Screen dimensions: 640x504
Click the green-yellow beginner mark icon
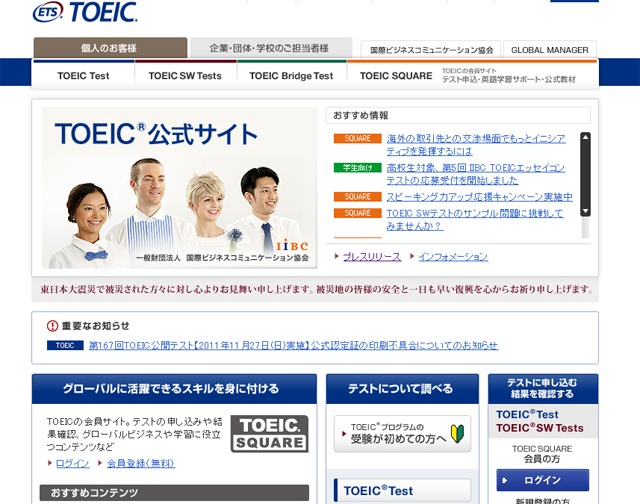coord(458,434)
